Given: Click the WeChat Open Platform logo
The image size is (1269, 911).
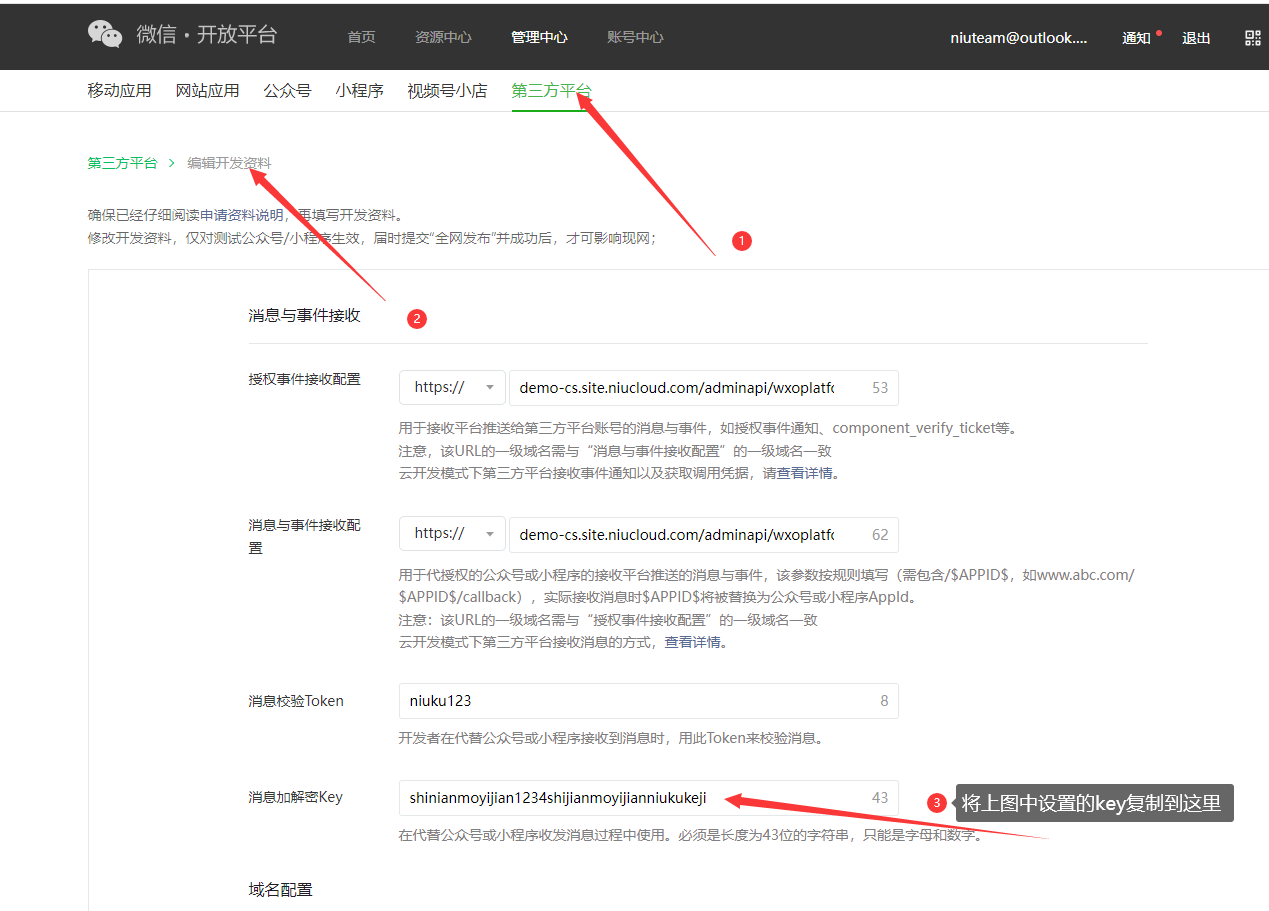Looking at the screenshot, I should point(182,35).
